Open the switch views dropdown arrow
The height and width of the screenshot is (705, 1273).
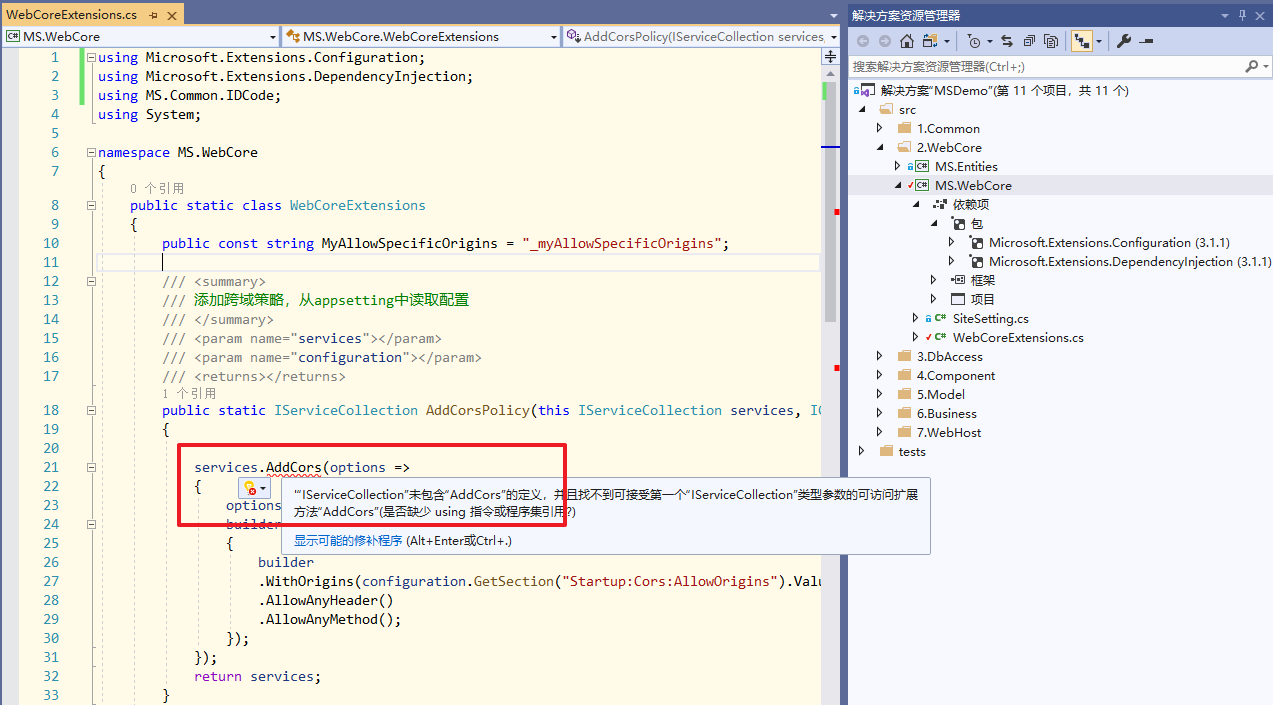945,41
